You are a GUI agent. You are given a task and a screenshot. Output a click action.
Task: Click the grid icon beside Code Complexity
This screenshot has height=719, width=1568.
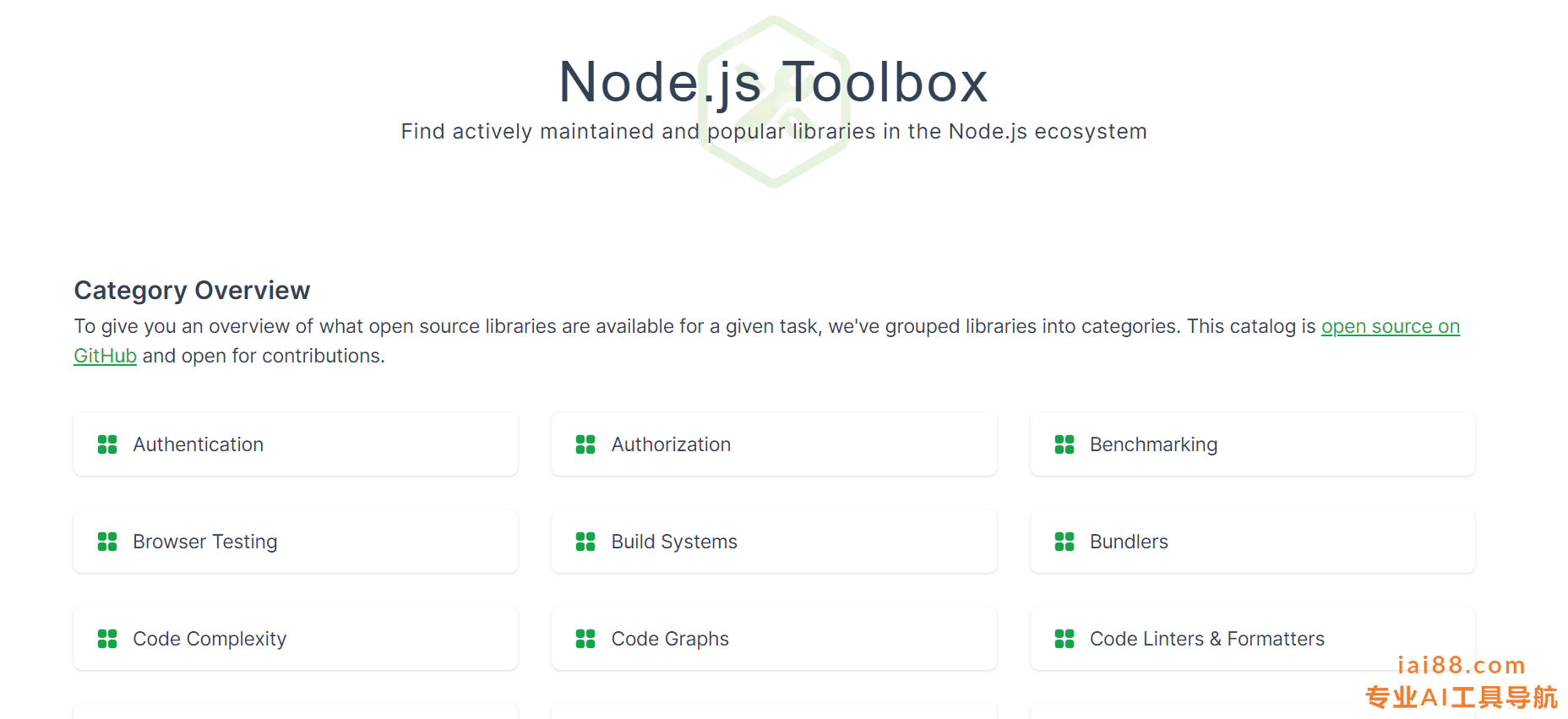[x=107, y=639]
